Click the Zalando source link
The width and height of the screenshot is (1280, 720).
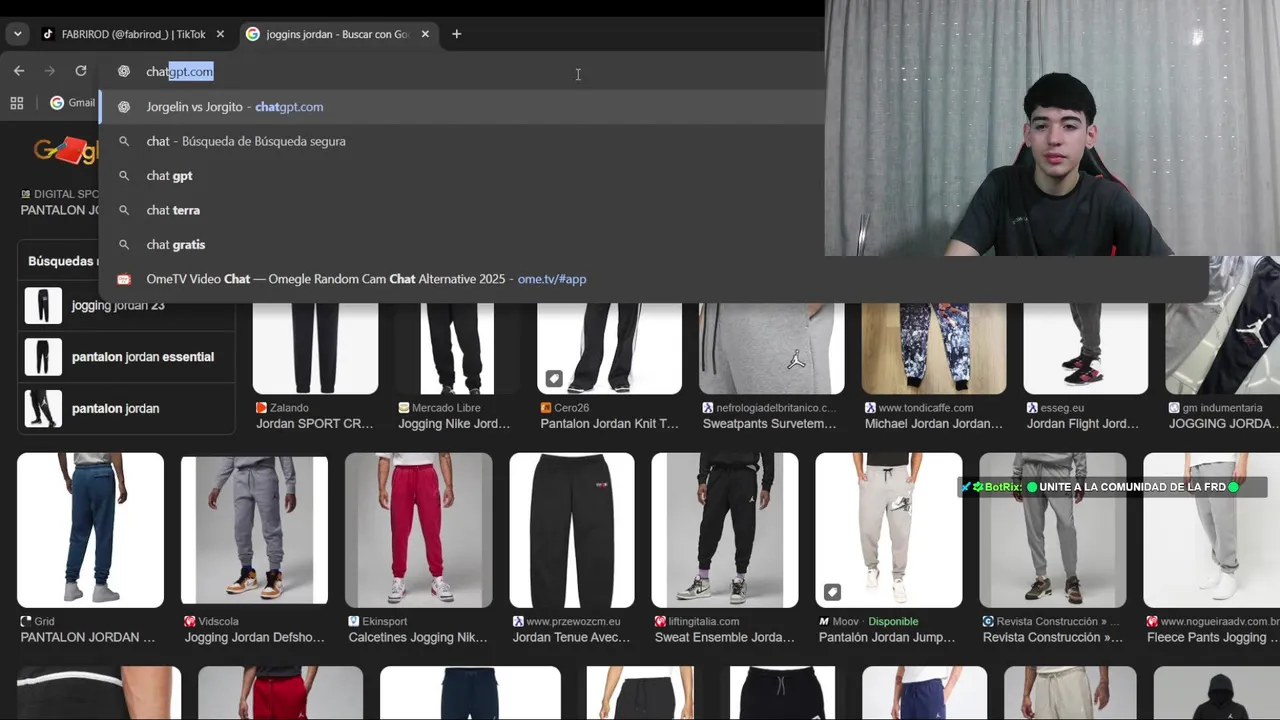coord(289,408)
